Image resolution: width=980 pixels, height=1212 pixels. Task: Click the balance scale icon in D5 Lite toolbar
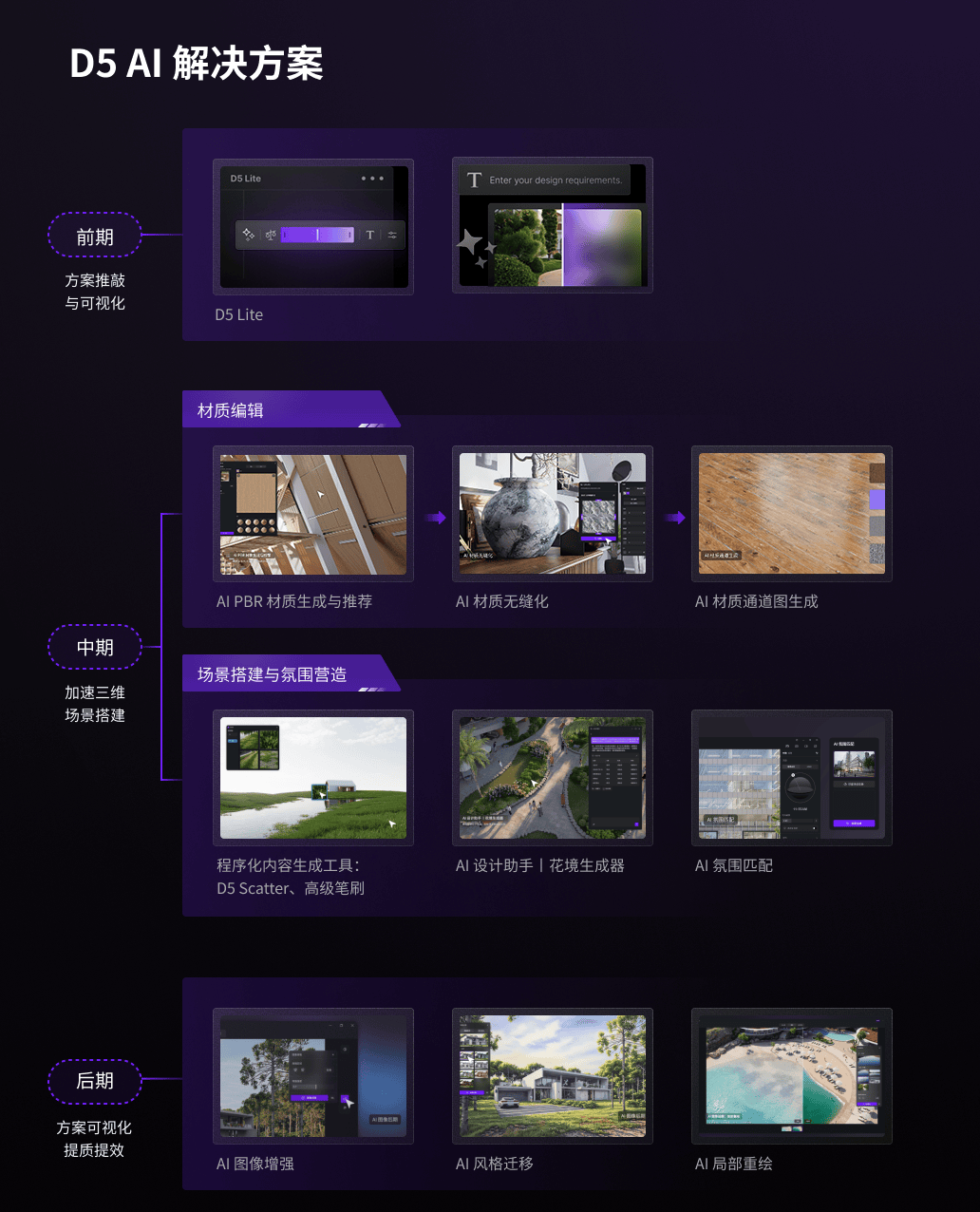(271, 235)
